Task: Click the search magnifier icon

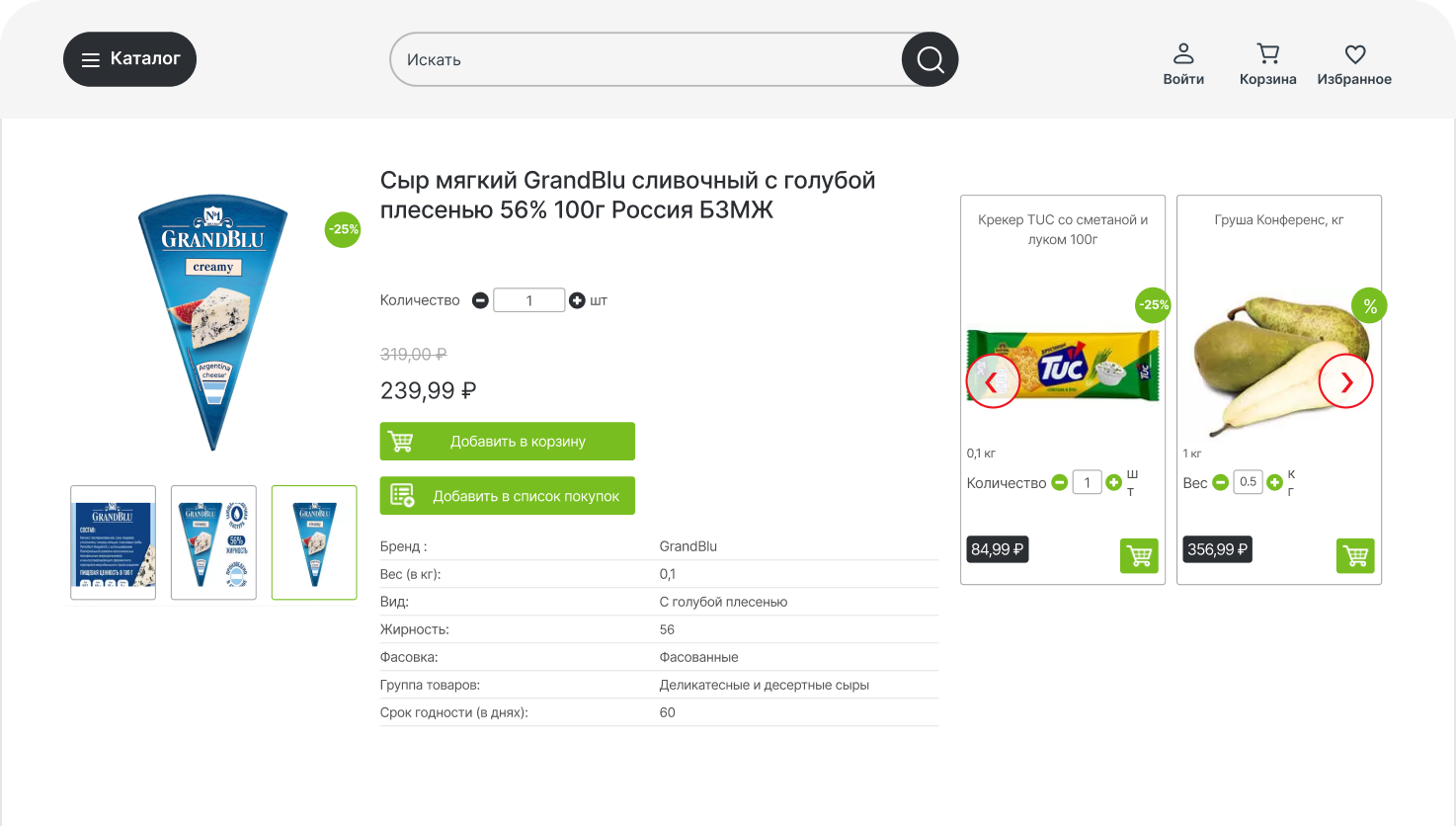Action: click(930, 59)
